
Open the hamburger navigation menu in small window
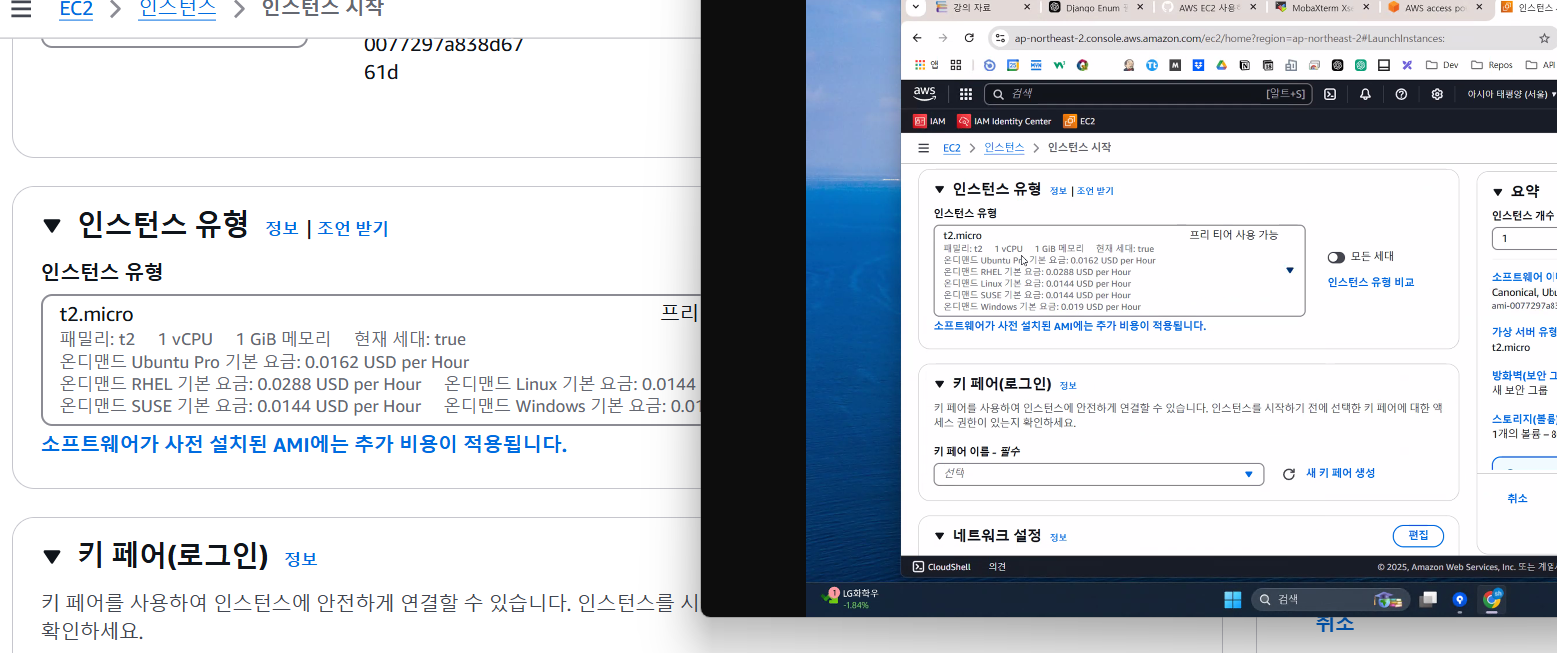(x=923, y=147)
